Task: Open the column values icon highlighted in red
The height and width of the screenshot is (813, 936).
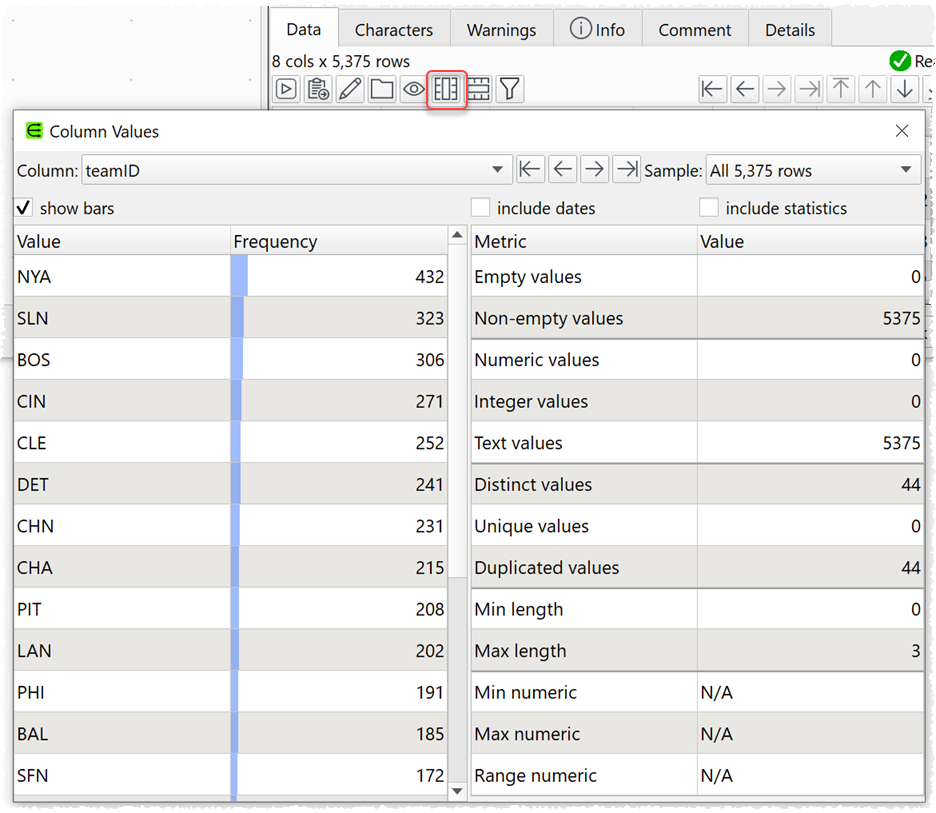Action: pos(446,90)
